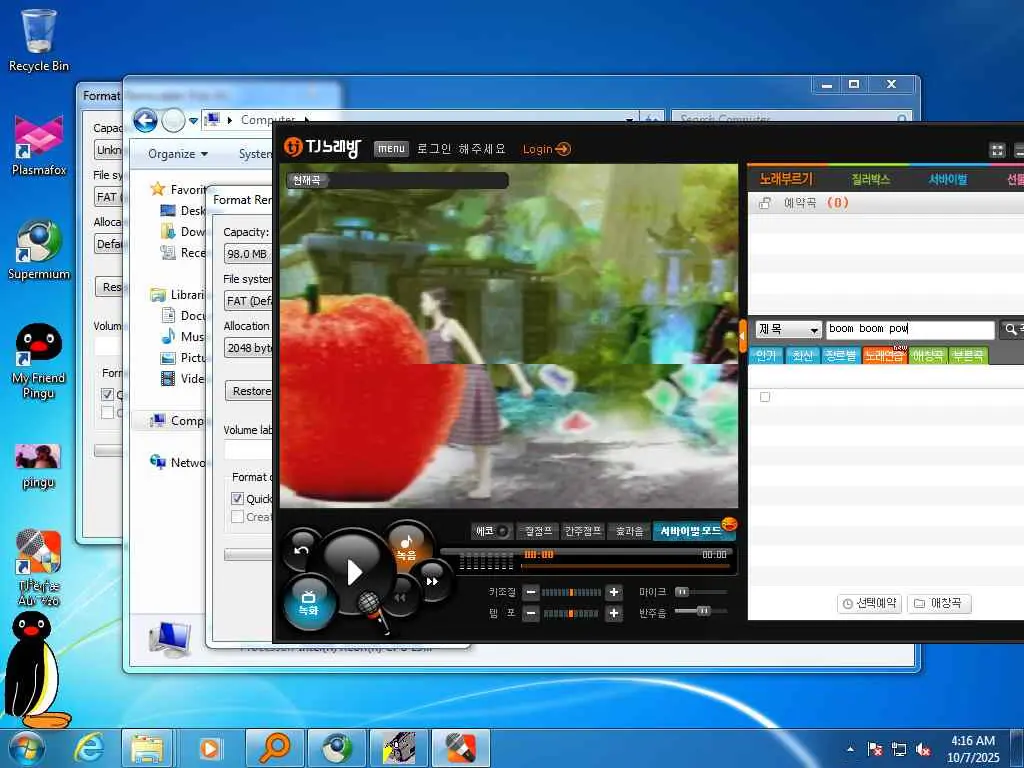Screen dimensions: 1024x768
Task: Start playback with the large play button
Action: pyautogui.click(x=353, y=570)
